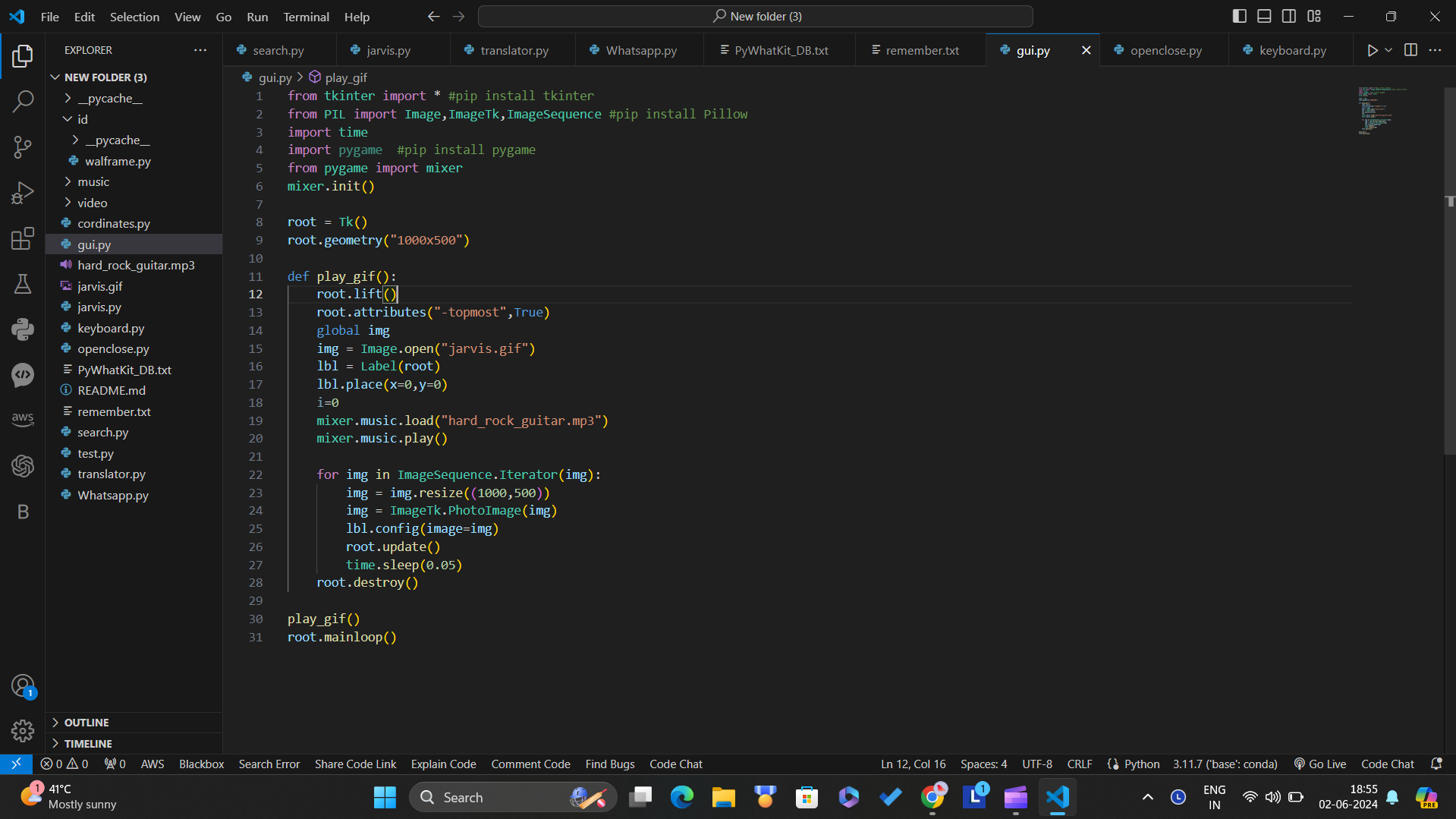Click Explain Code in status bar
The height and width of the screenshot is (819, 1456).
443,764
